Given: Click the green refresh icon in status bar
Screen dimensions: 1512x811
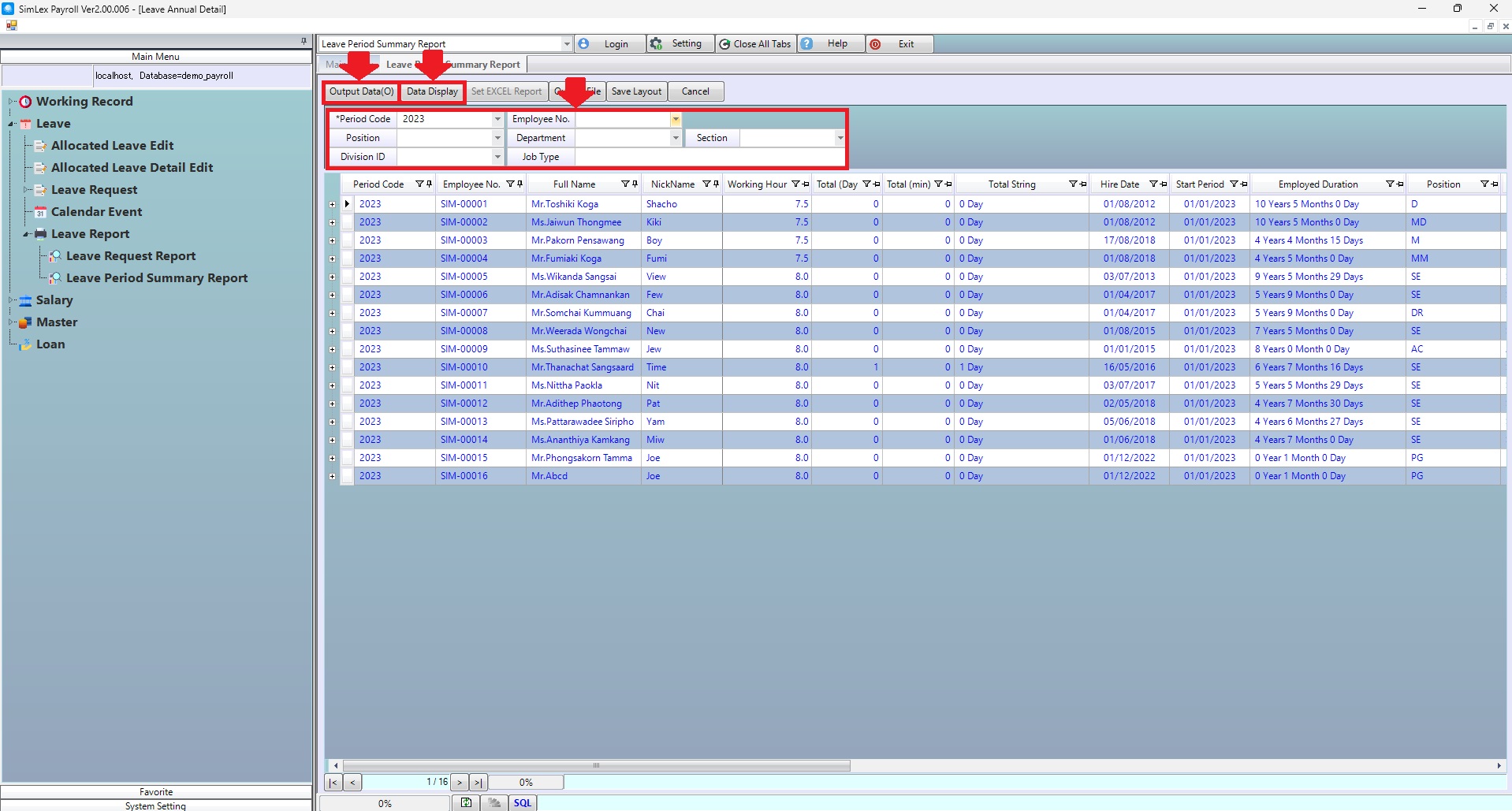Looking at the screenshot, I should [x=466, y=803].
